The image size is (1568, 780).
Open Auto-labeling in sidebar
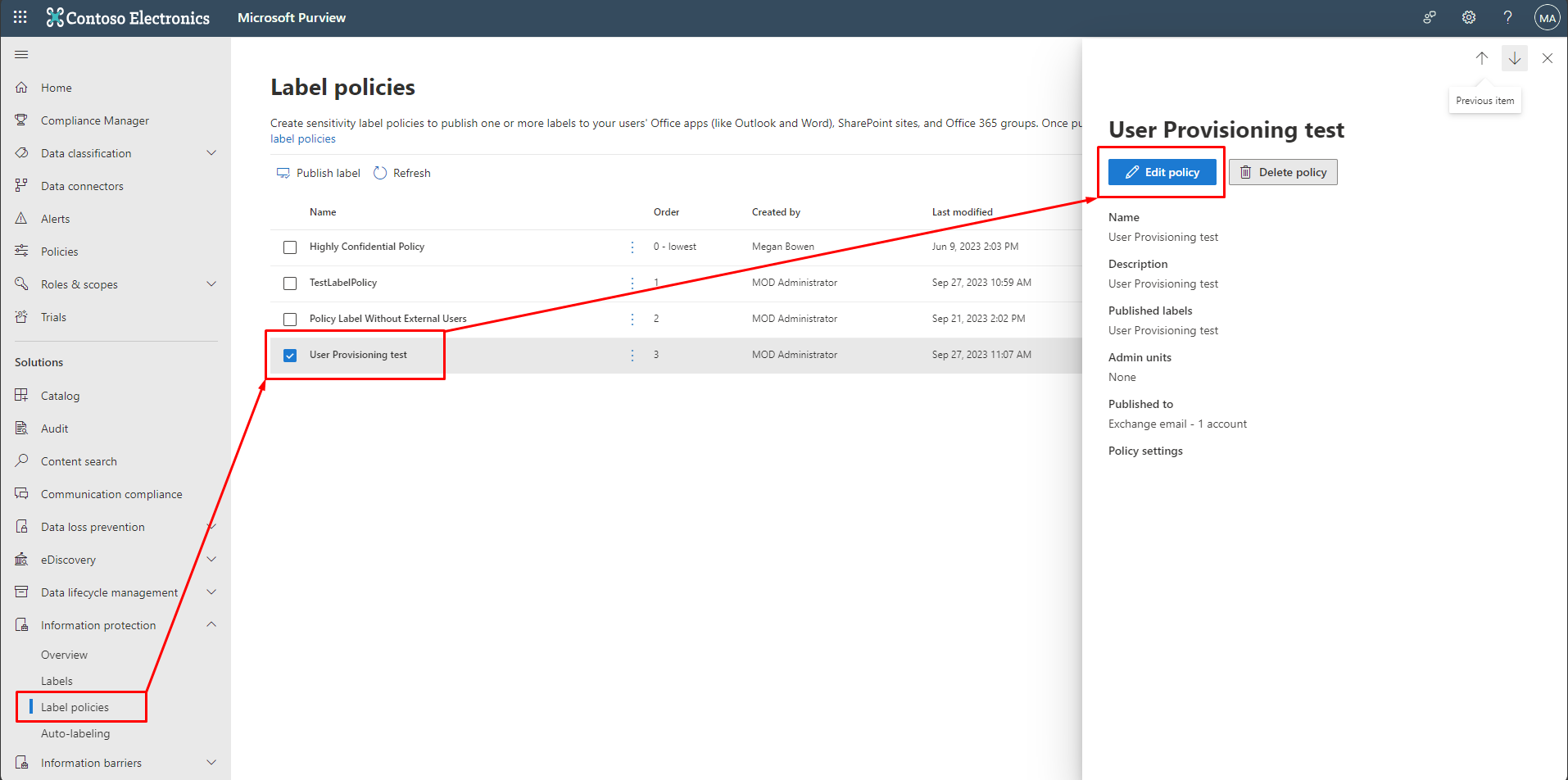[75, 733]
